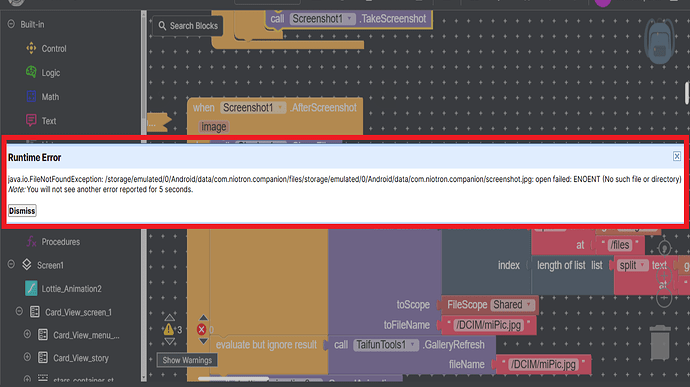The width and height of the screenshot is (690, 387).
Task: Click the Search Blocks field
Action: 188,26
